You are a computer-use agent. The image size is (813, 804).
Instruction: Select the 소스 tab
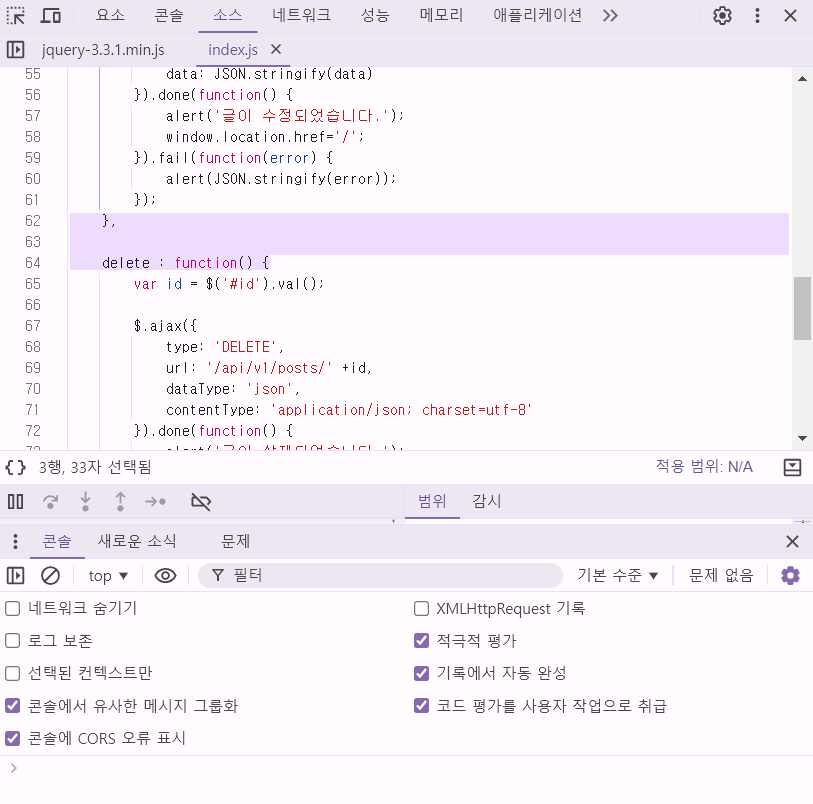pyautogui.click(x=228, y=16)
